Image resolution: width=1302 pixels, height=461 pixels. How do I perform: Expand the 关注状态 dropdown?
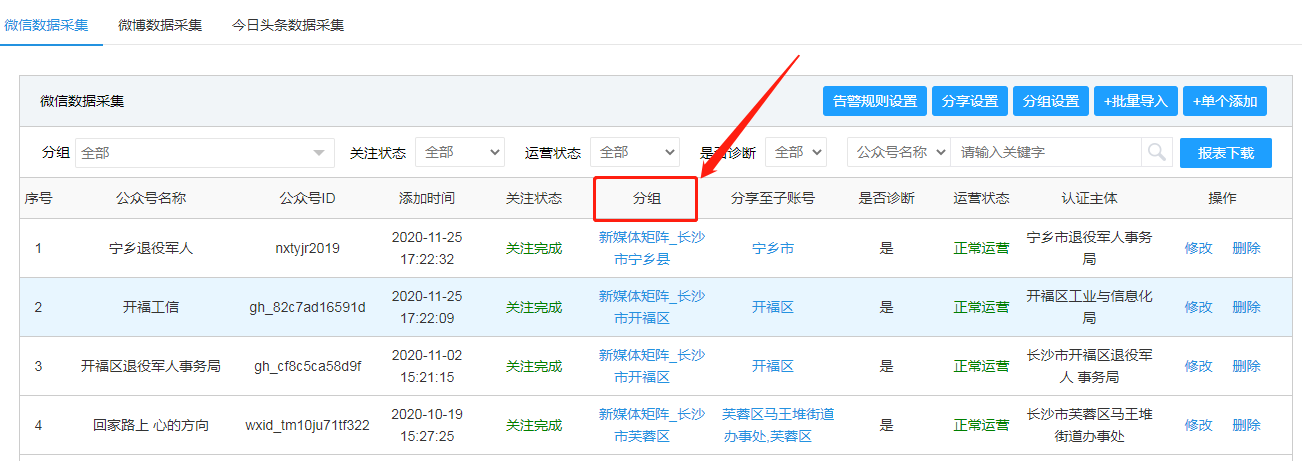459,153
